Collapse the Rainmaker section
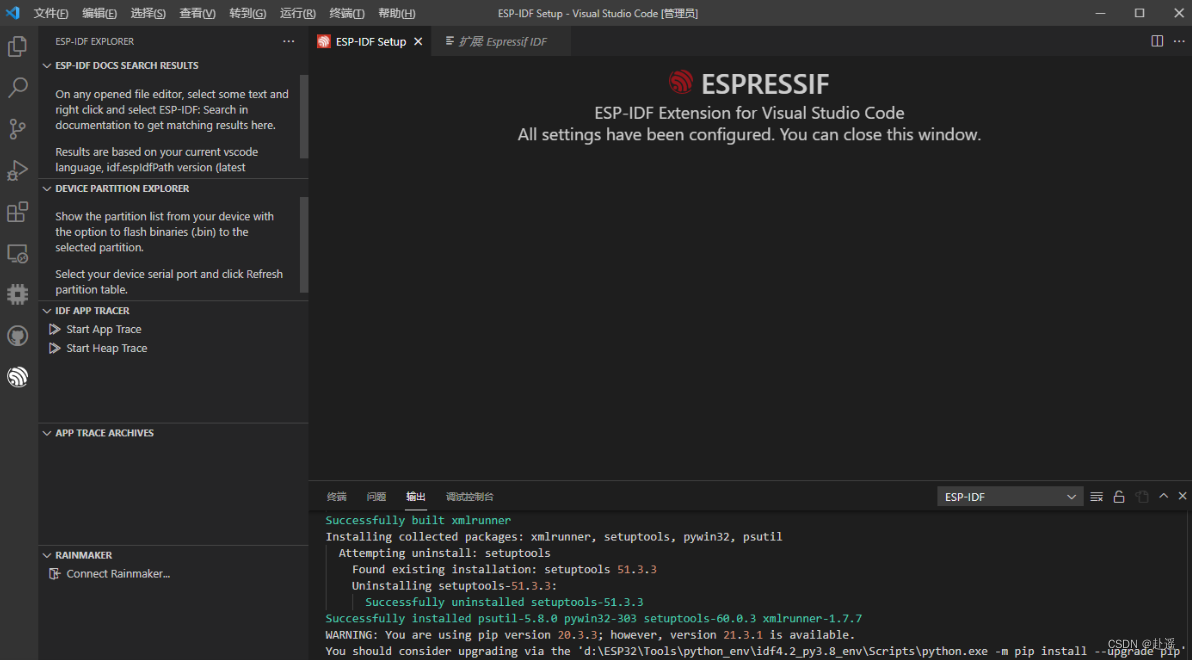This screenshot has width=1192, height=660. pyautogui.click(x=47, y=556)
